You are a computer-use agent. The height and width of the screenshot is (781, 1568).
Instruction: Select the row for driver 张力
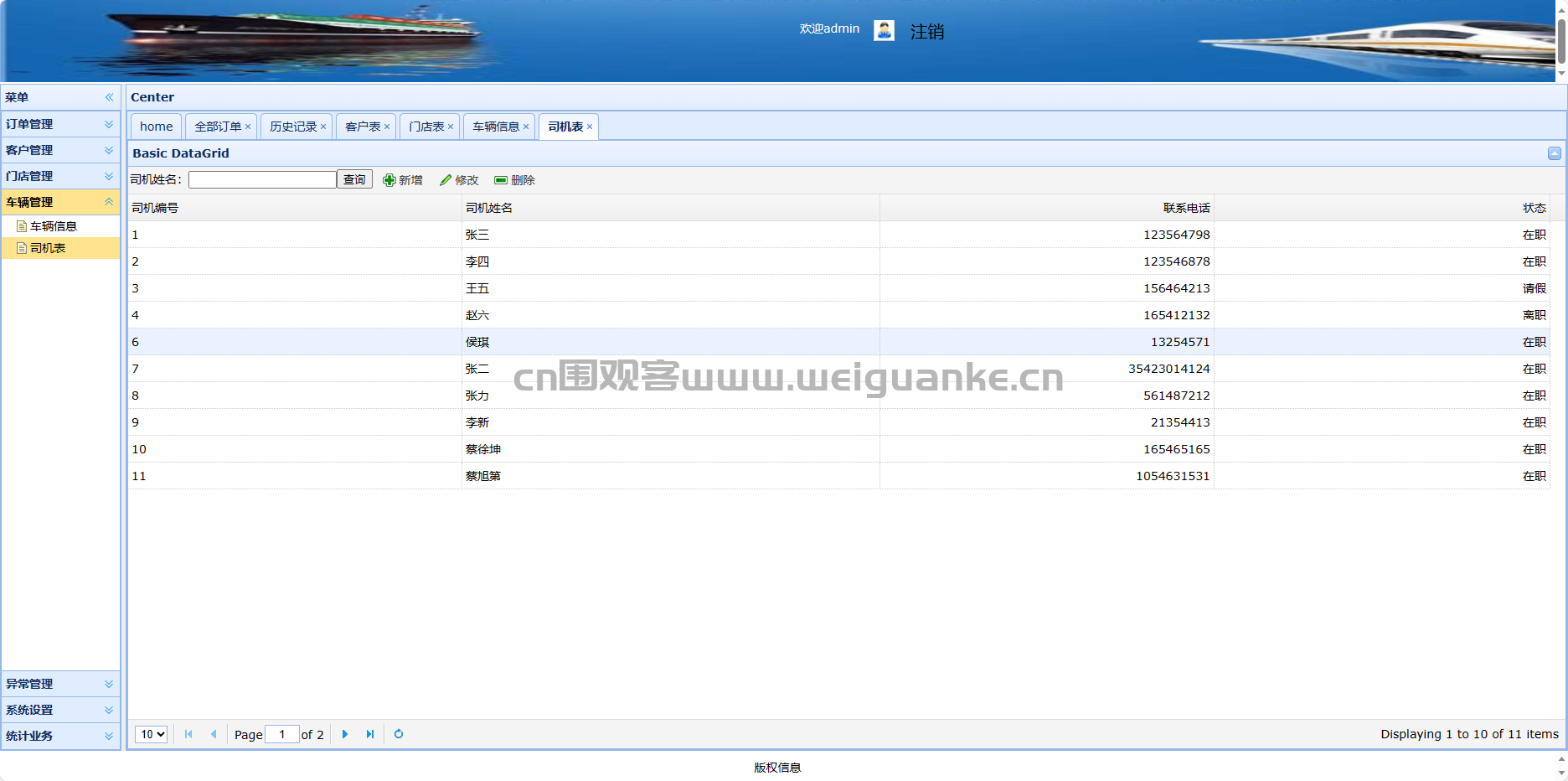[838, 396]
